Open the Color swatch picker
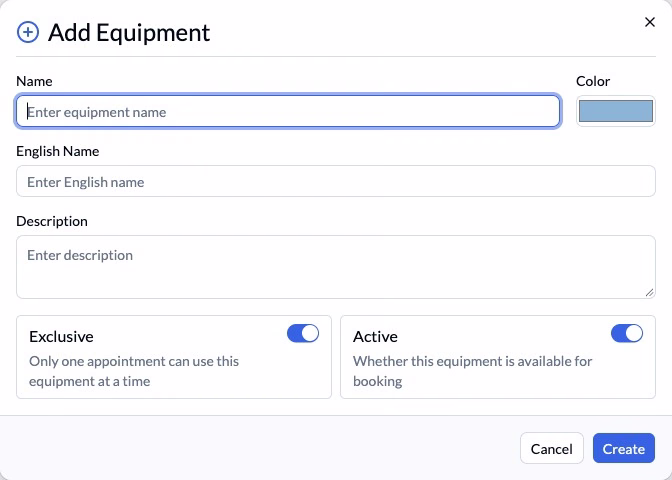This screenshot has width=672, height=480. point(616,111)
